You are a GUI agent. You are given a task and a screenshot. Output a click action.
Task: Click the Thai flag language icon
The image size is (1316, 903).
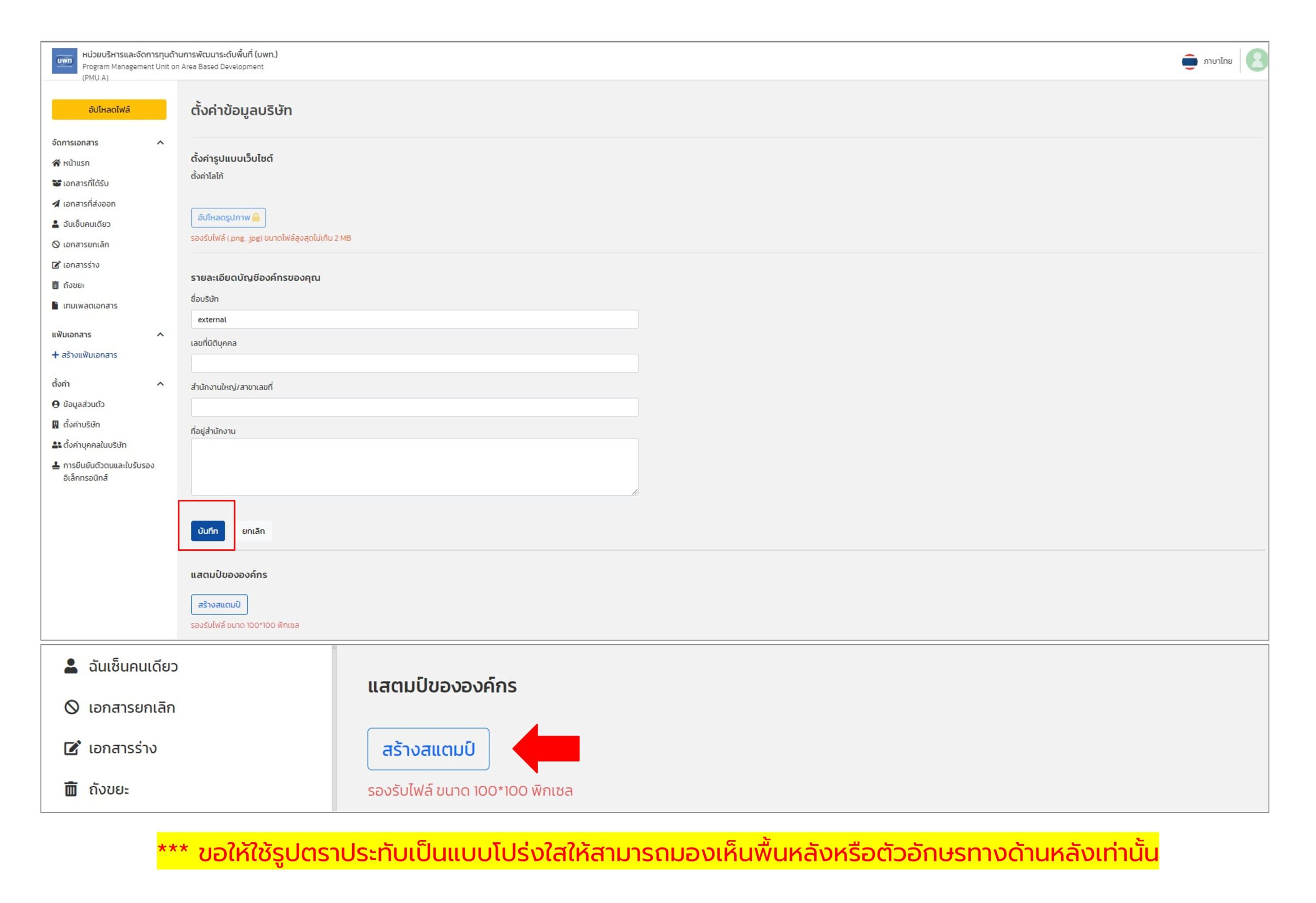tap(1190, 61)
